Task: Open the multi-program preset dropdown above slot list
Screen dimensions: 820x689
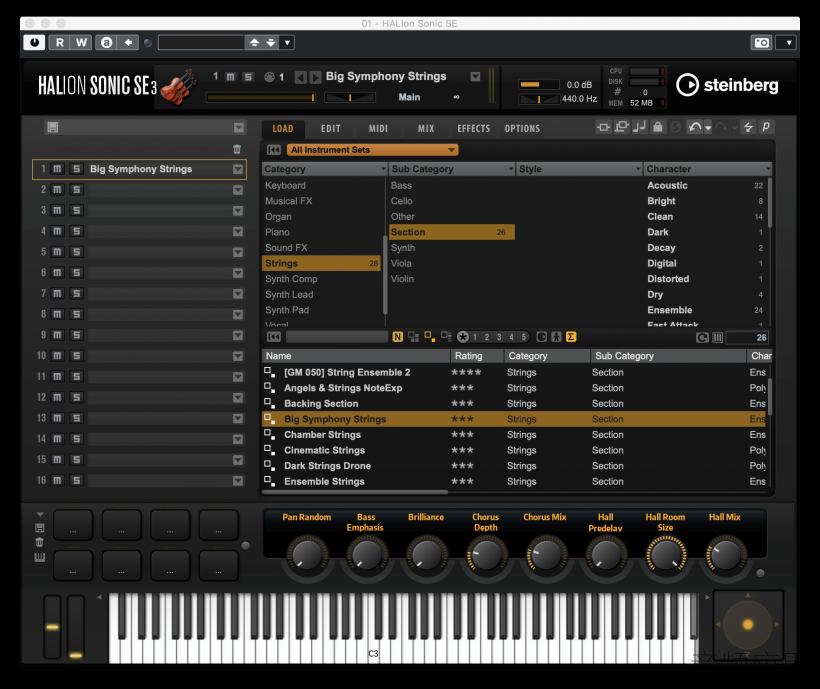Action: (238, 128)
